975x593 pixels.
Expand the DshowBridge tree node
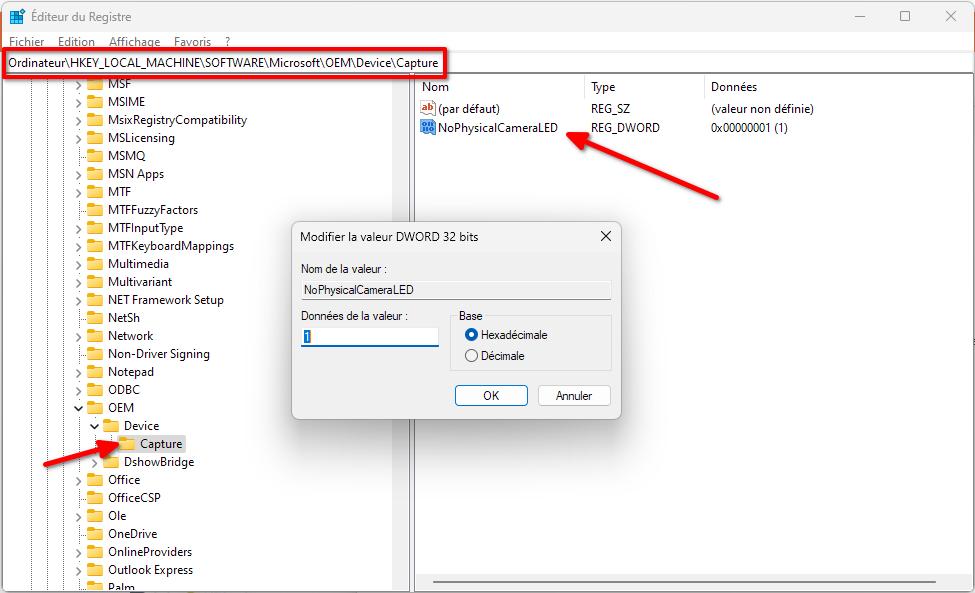pyautogui.click(x=95, y=462)
